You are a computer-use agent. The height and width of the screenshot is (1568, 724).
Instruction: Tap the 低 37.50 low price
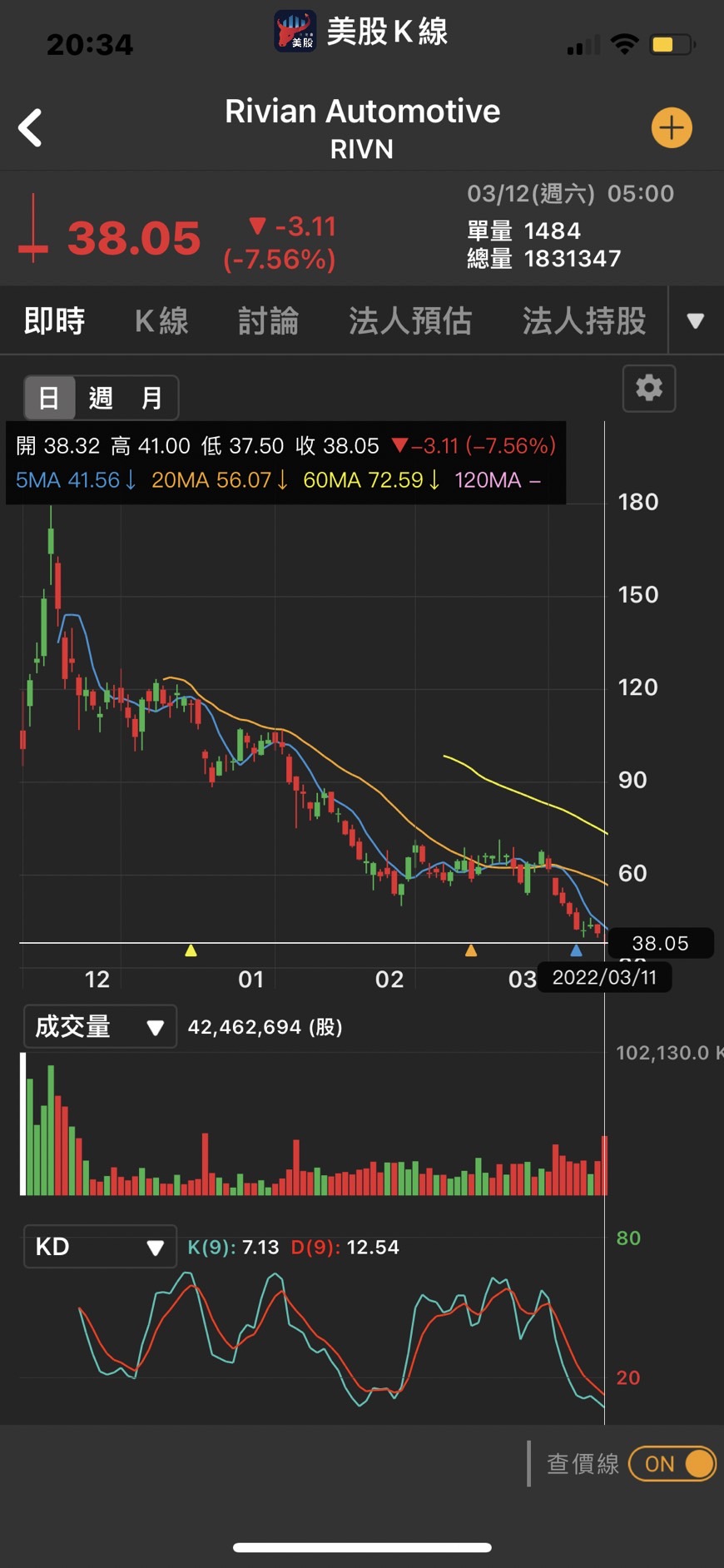pos(242,446)
